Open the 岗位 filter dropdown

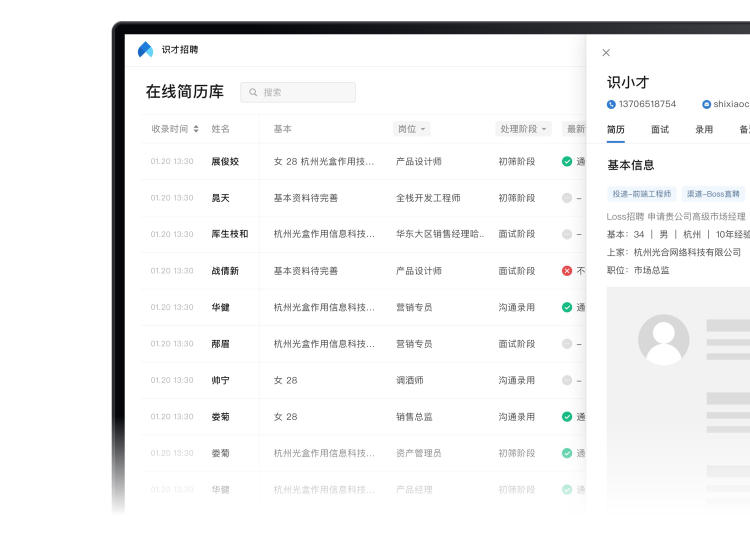click(411, 129)
